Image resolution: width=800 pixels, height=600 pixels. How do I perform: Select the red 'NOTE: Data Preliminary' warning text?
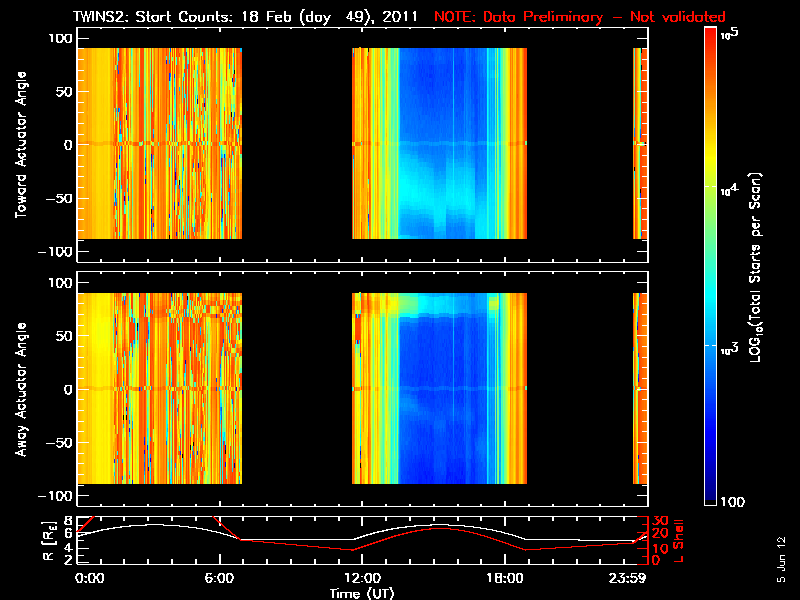(518, 17)
